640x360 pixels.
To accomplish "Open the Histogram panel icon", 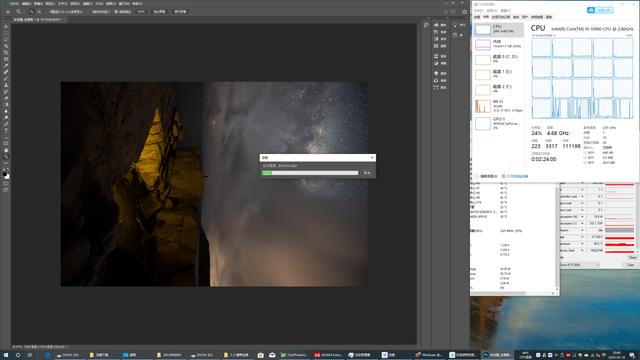I will coord(436,25).
